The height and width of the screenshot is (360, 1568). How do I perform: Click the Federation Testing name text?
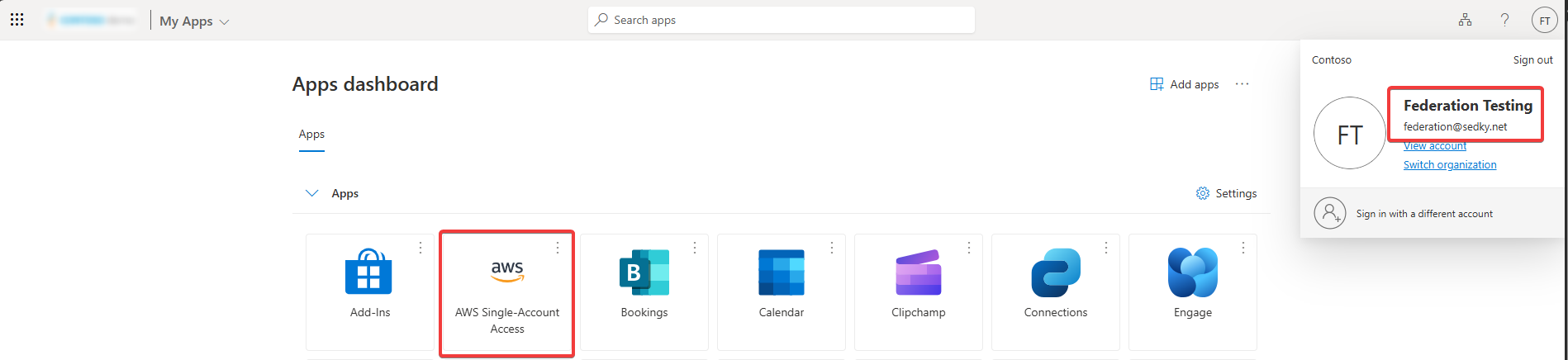pos(1467,106)
